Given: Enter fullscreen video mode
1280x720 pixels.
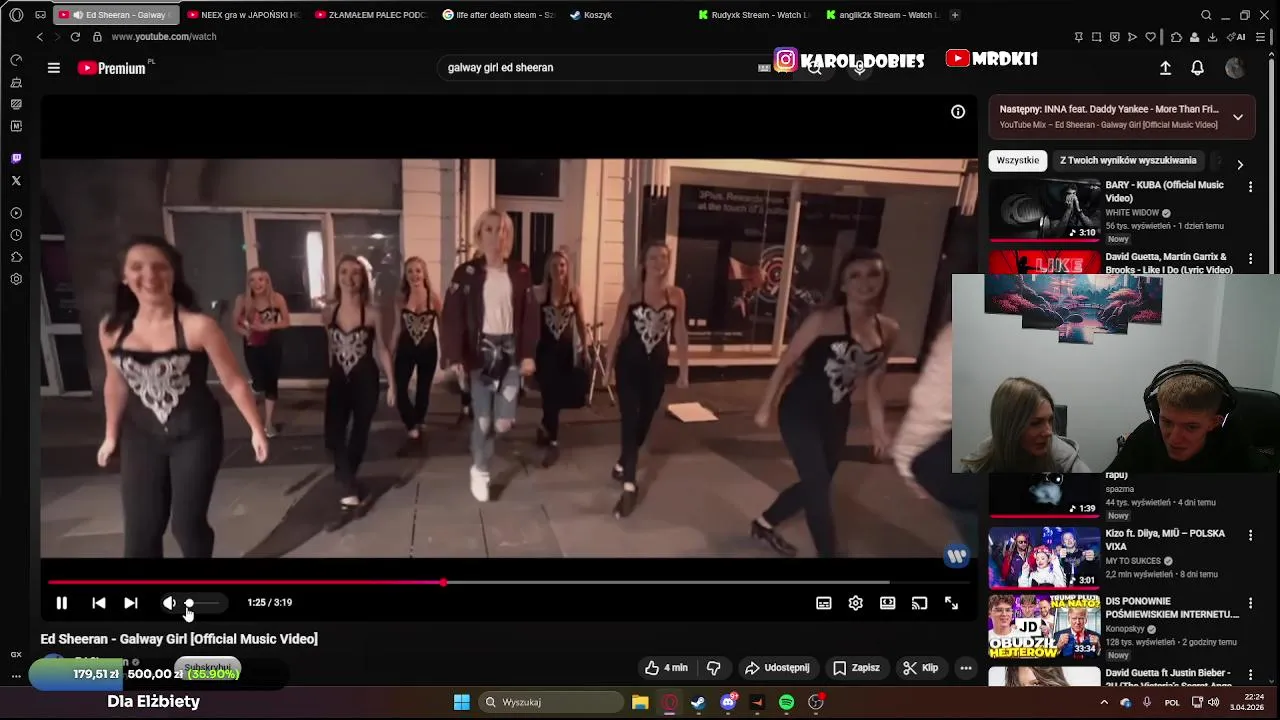Looking at the screenshot, I should pyautogui.click(x=951, y=603).
